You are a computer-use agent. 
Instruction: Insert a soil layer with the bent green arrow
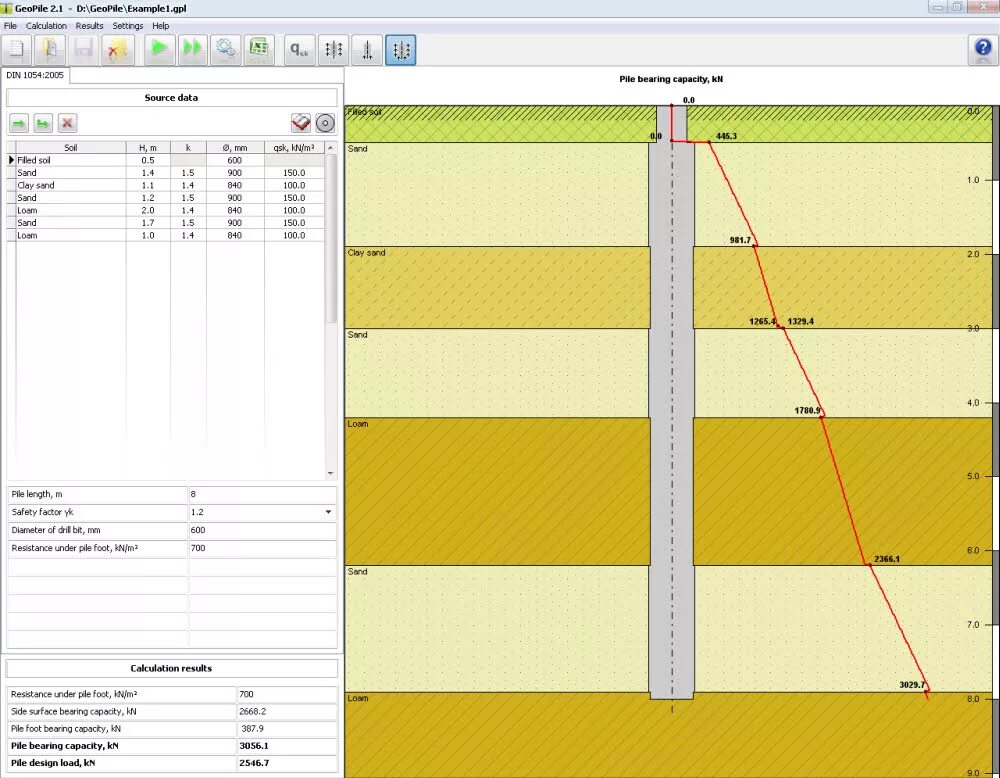coord(43,123)
